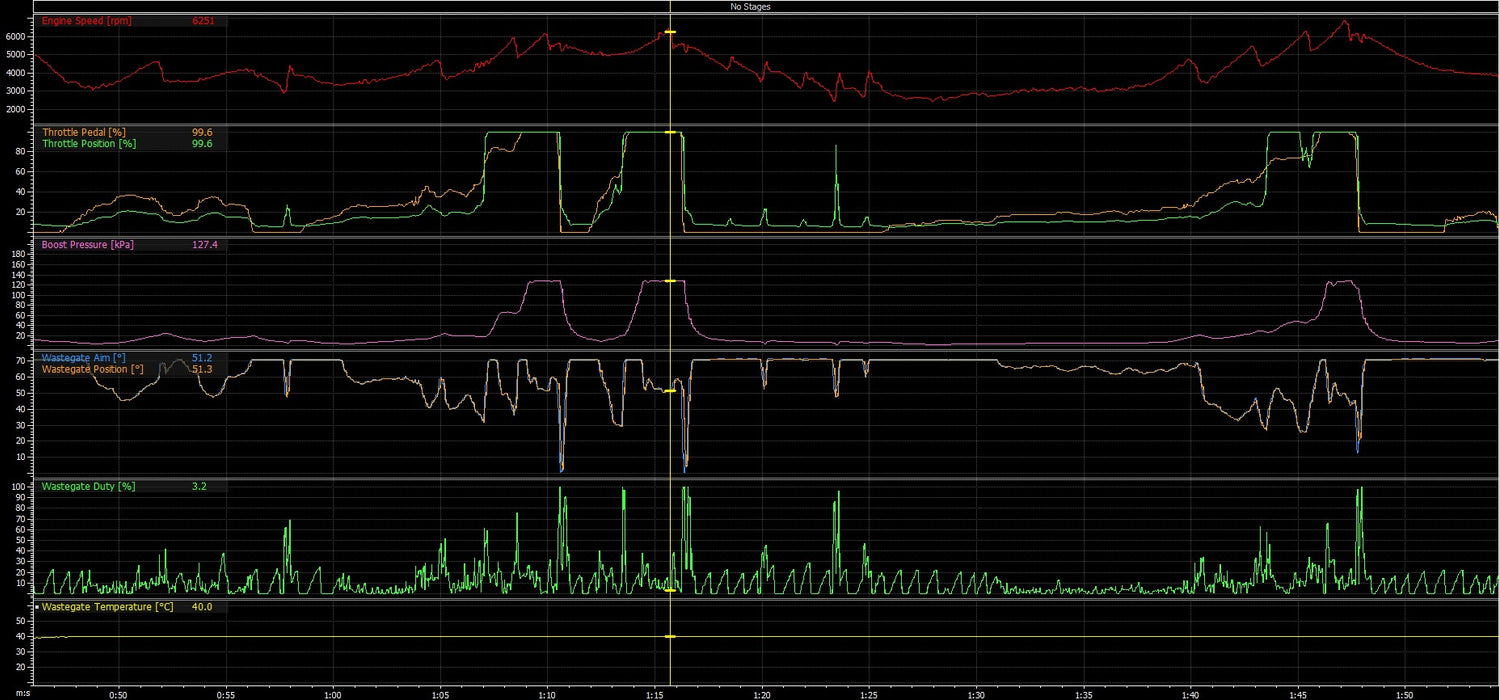The height and width of the screenshot is (700, 1499).
Task: Click the m:s time units label
Action: 9,693
